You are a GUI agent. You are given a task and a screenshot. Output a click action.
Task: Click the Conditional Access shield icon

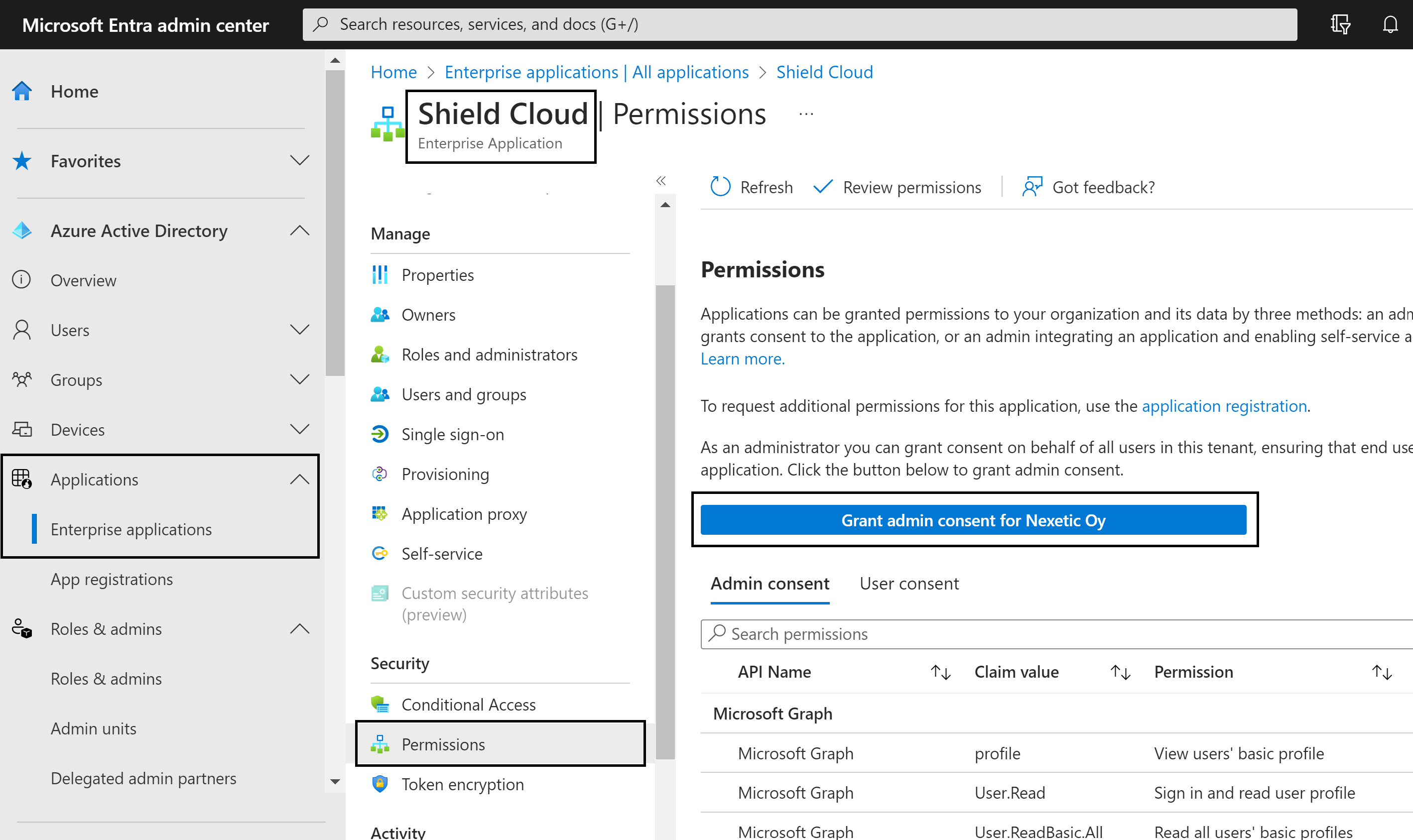(380, 704)
